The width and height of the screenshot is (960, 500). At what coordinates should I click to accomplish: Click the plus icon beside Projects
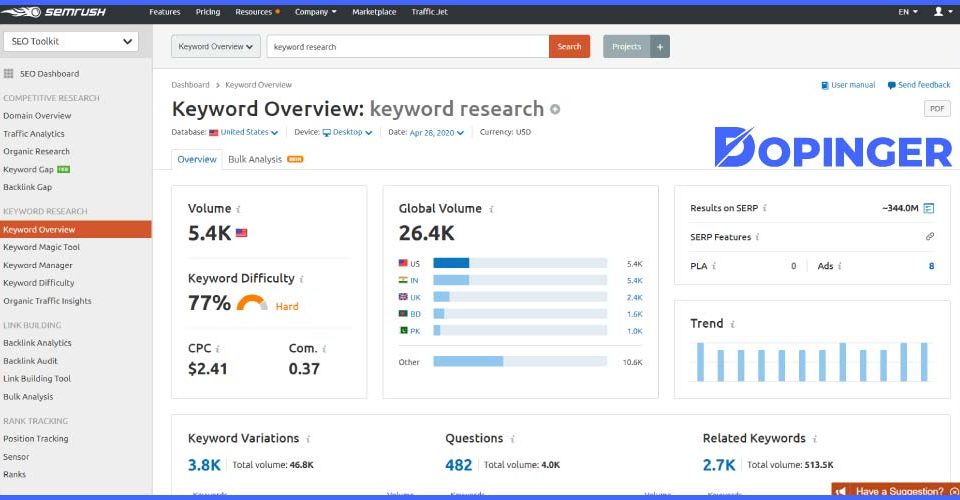click(660, 47)
